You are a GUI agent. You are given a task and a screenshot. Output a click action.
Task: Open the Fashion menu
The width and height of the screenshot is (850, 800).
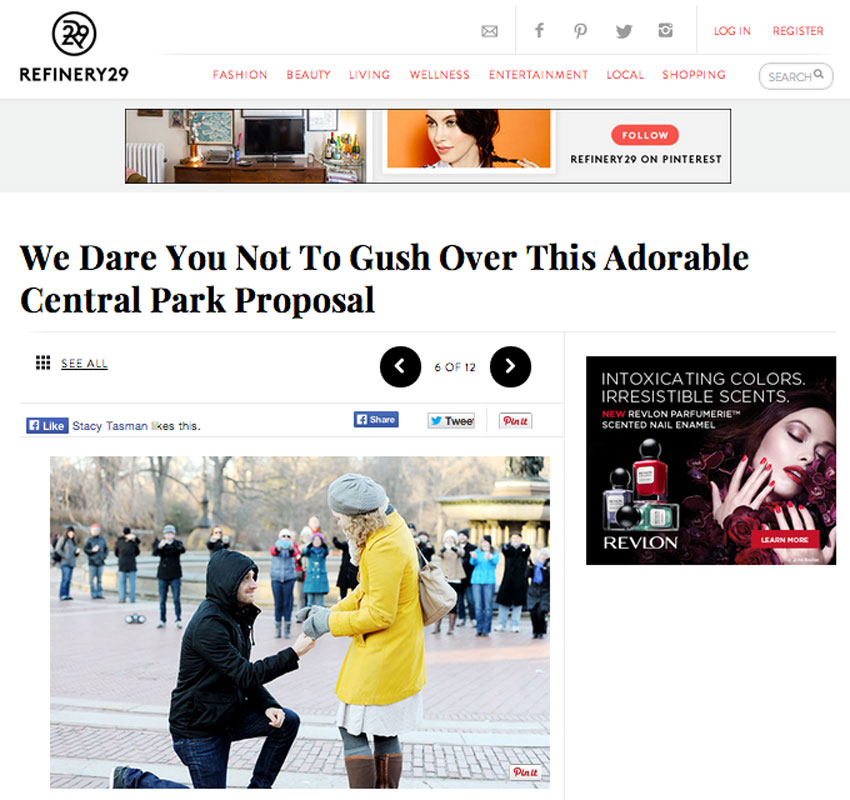pyautogui.click(x=240, y=75)
